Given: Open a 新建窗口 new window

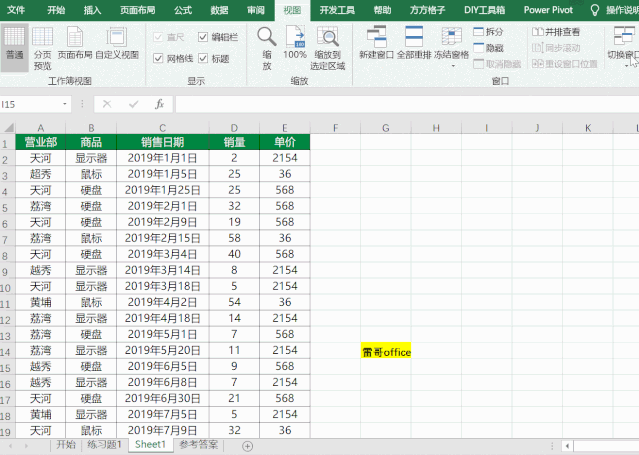Looking at the screenshot, I should click(x=376, y=43).
